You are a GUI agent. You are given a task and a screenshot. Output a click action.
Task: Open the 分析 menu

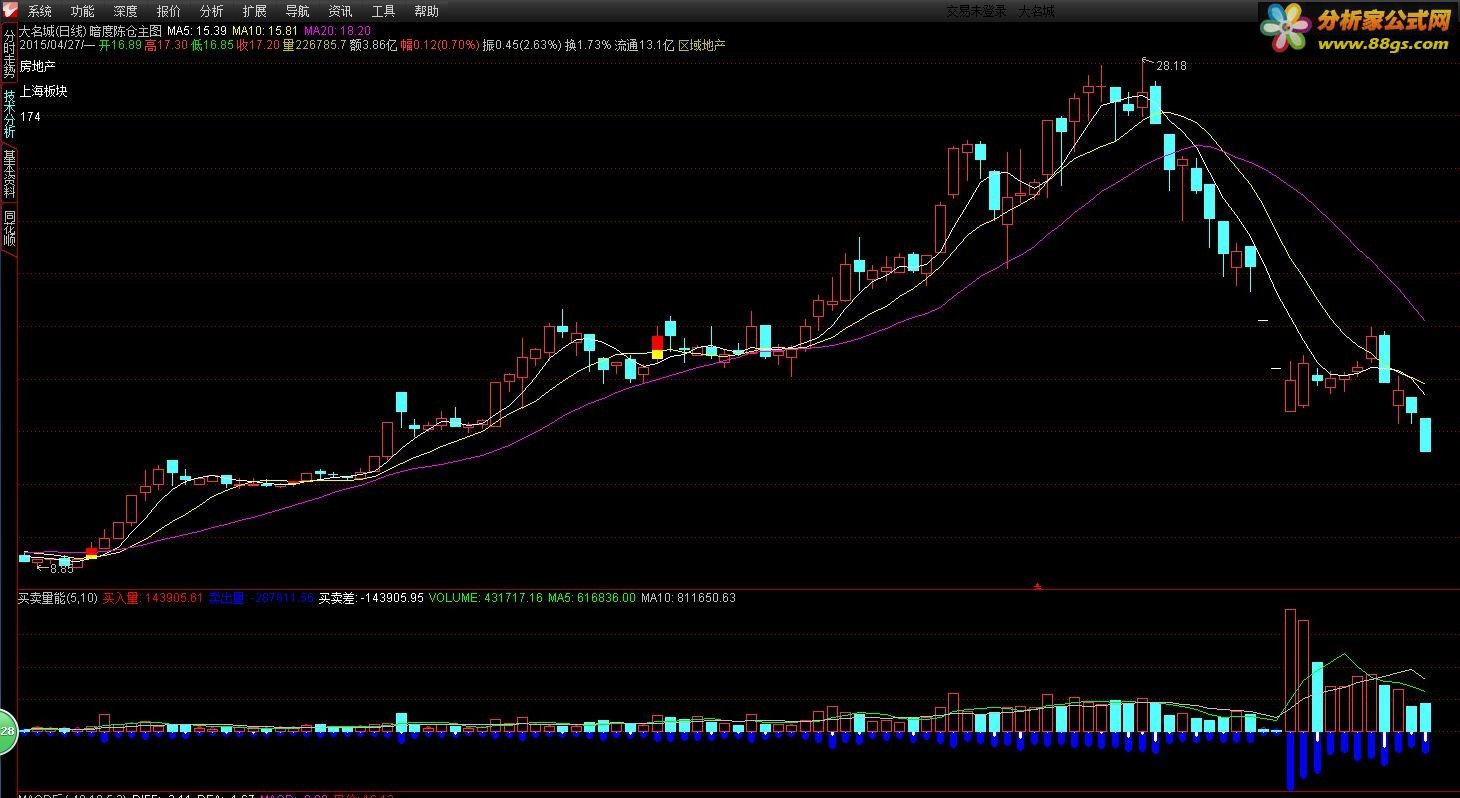[212, 11]
